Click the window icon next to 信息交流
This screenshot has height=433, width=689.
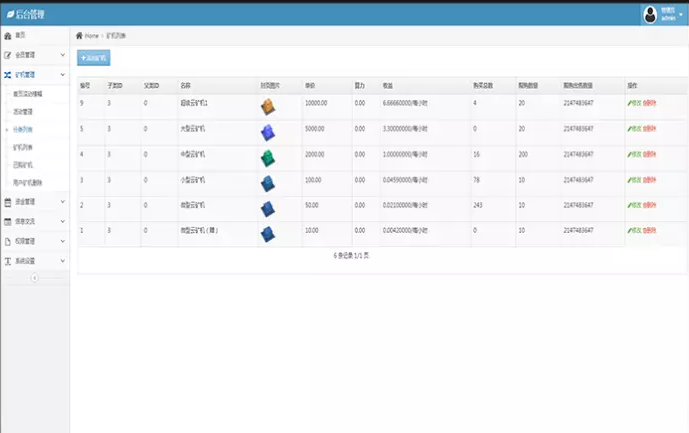[x=7, y=222]
